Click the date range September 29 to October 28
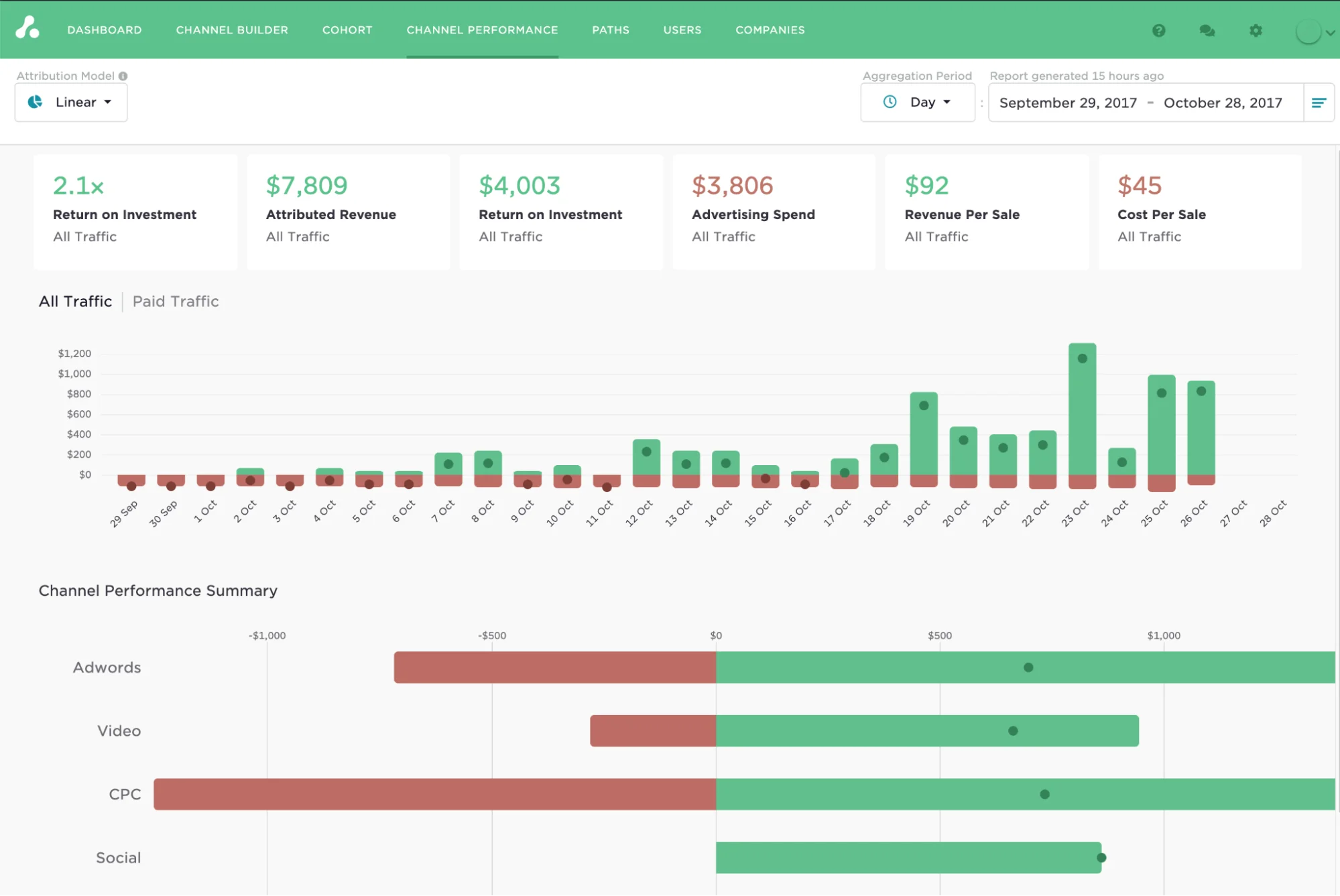The width and height of the screenshot is (1340, 896). tap(1140, 103)
